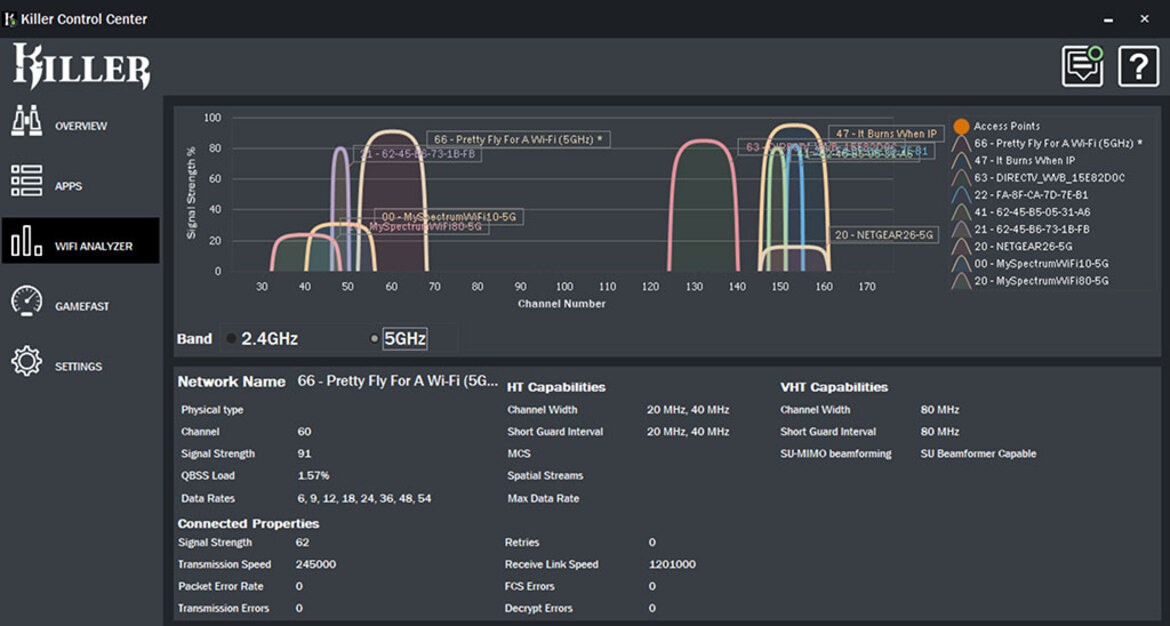
Task: Click chart callout 20 - NETGEAR26-5G
Action: [x=883, y=234]
